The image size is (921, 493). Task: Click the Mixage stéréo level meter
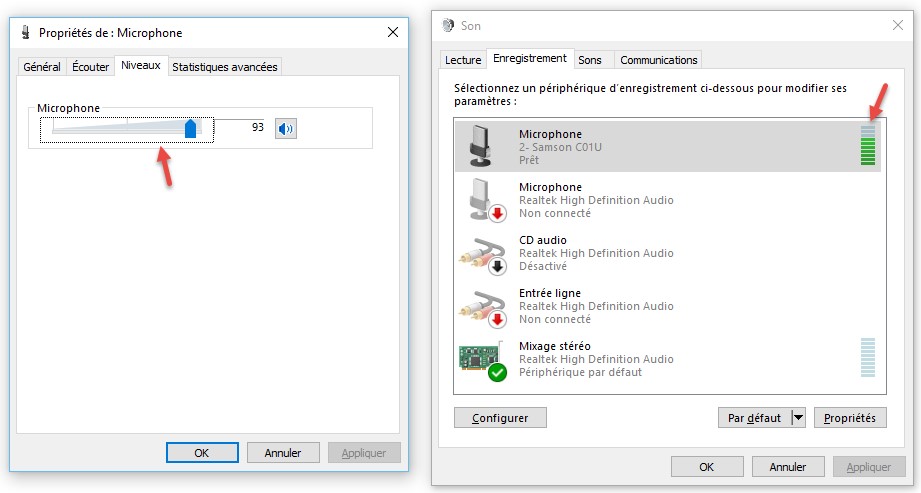click(x=867, y=358)
